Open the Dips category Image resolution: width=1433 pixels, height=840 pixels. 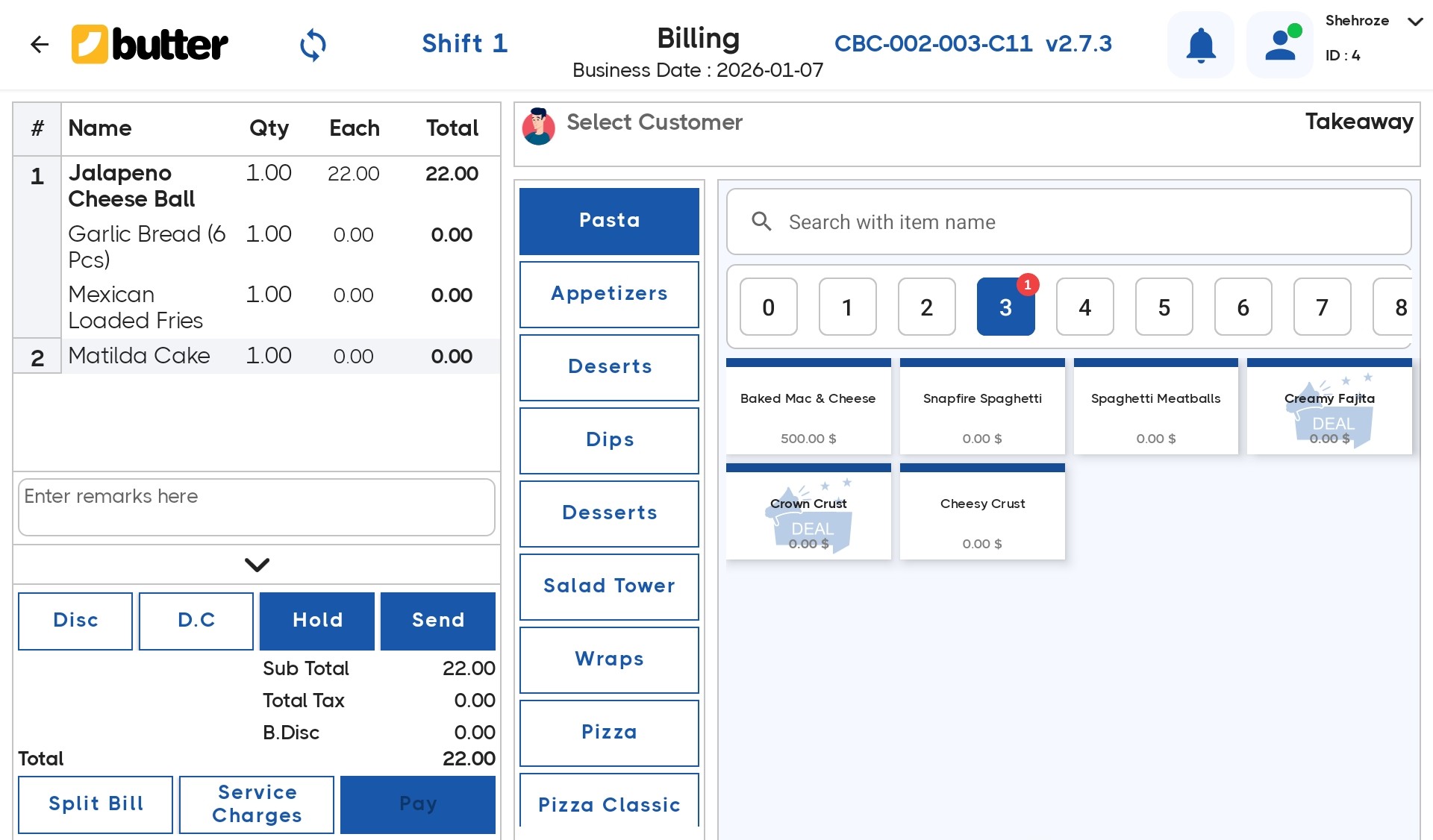[609, 440]
